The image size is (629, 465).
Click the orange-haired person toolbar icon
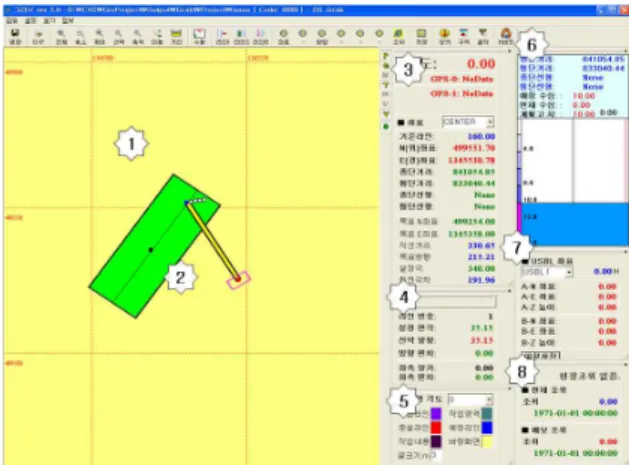coord(506,34)
